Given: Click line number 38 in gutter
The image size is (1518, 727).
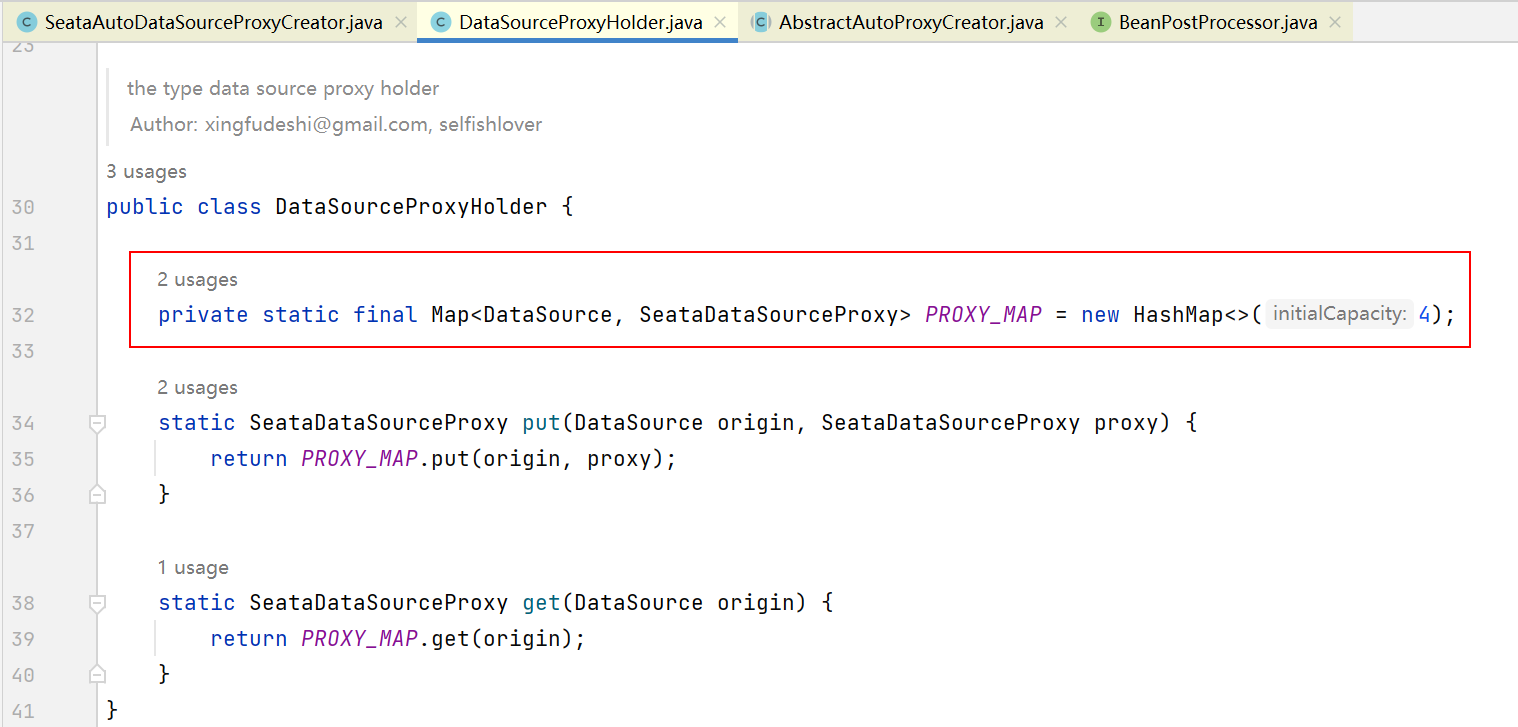Looking at the screenshot, I should pos(22,603).
